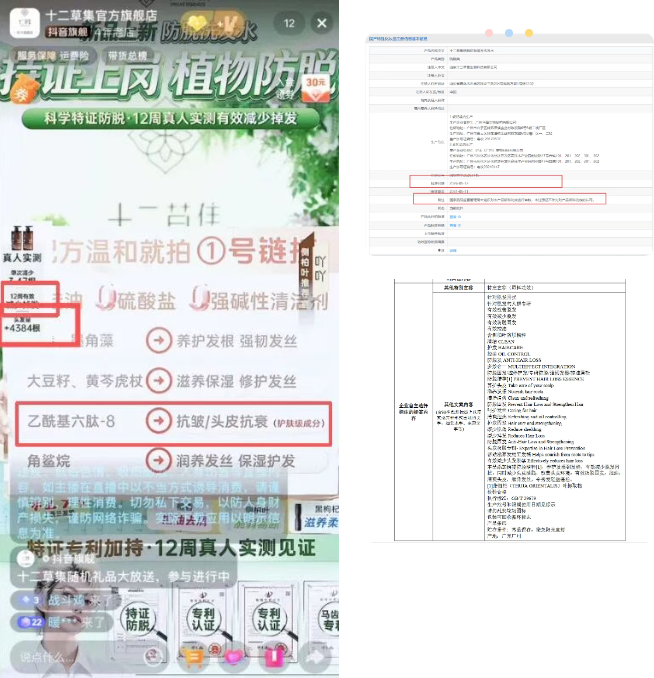The height and width of the screenshot is (678, 654).
Task: Open the pink gift box icon
Action: pos(274,657)
